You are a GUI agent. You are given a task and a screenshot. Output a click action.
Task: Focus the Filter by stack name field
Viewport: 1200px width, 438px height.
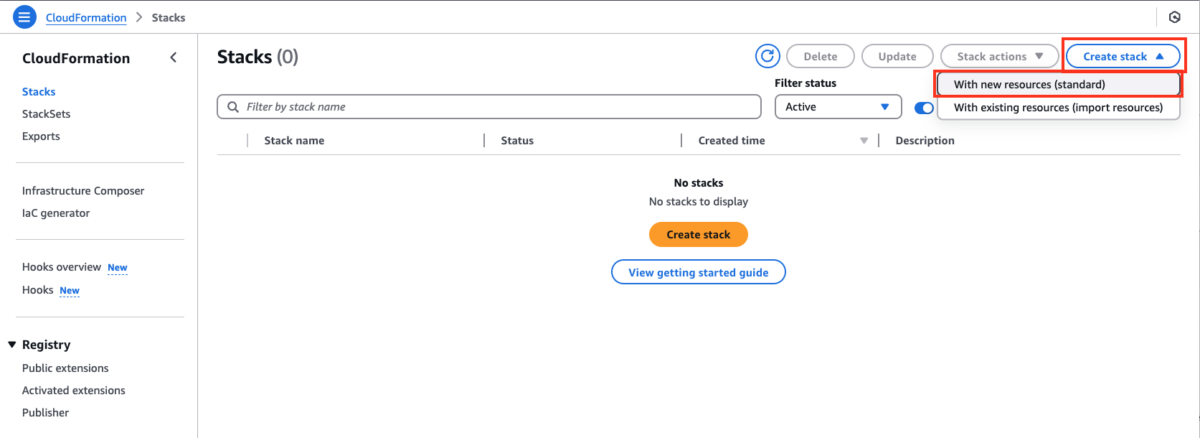tap(489, 107)
